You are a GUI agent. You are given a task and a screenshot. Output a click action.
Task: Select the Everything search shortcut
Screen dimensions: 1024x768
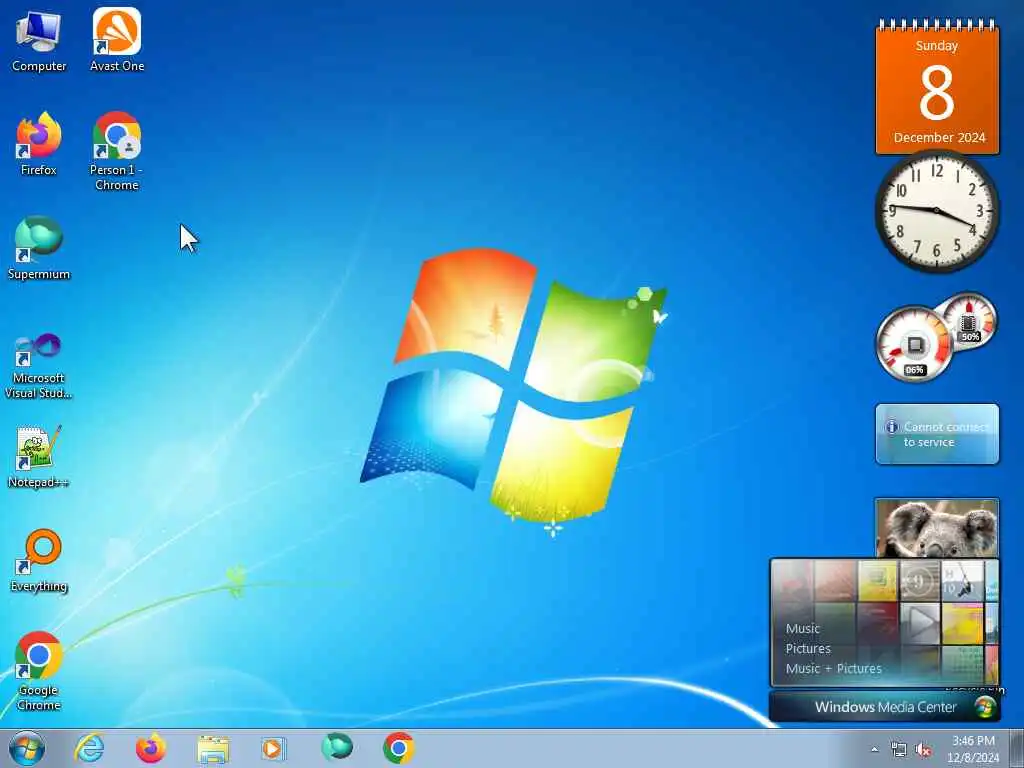tap(39, 560)
